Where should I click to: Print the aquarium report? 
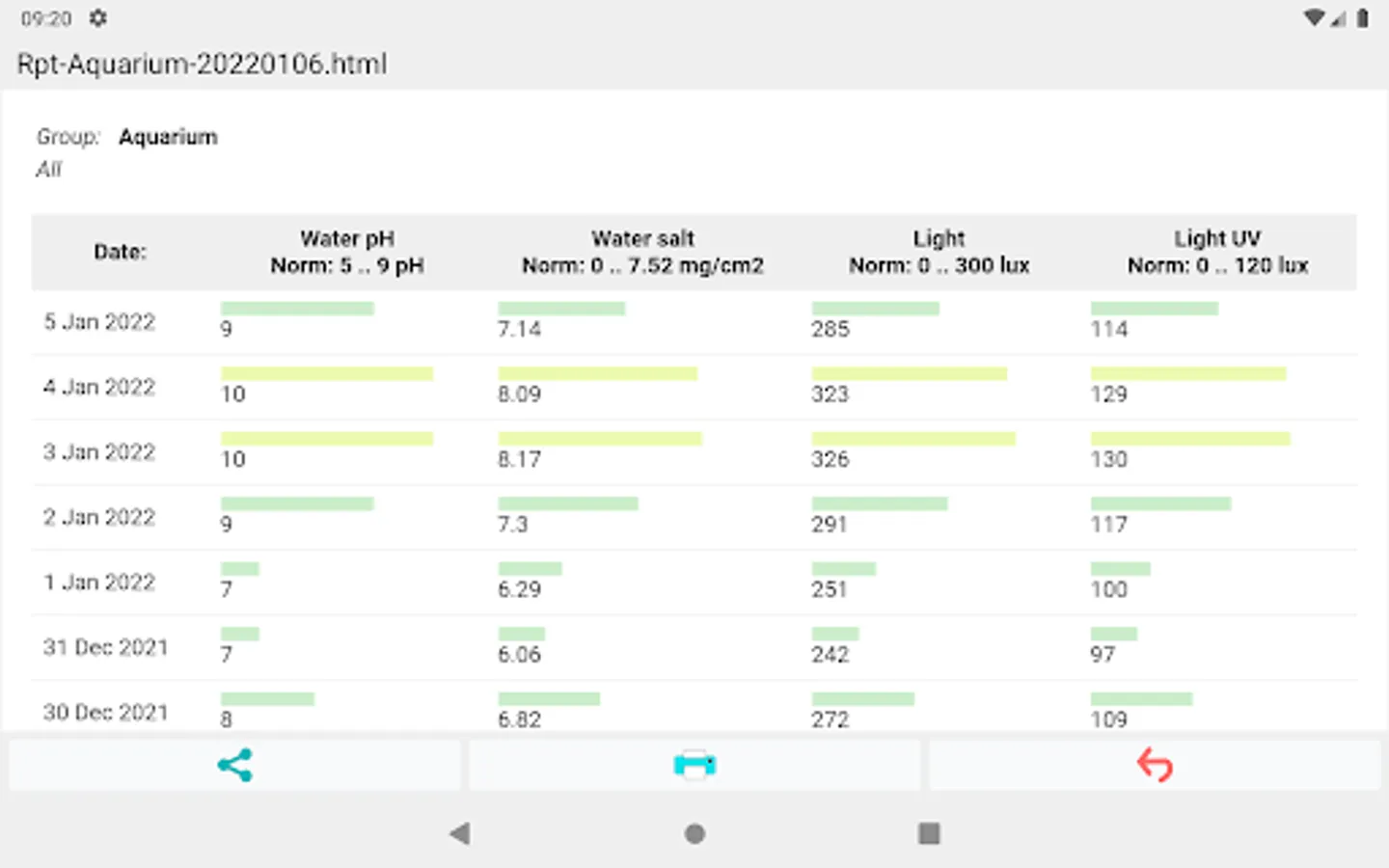click(x=694, y=766)
